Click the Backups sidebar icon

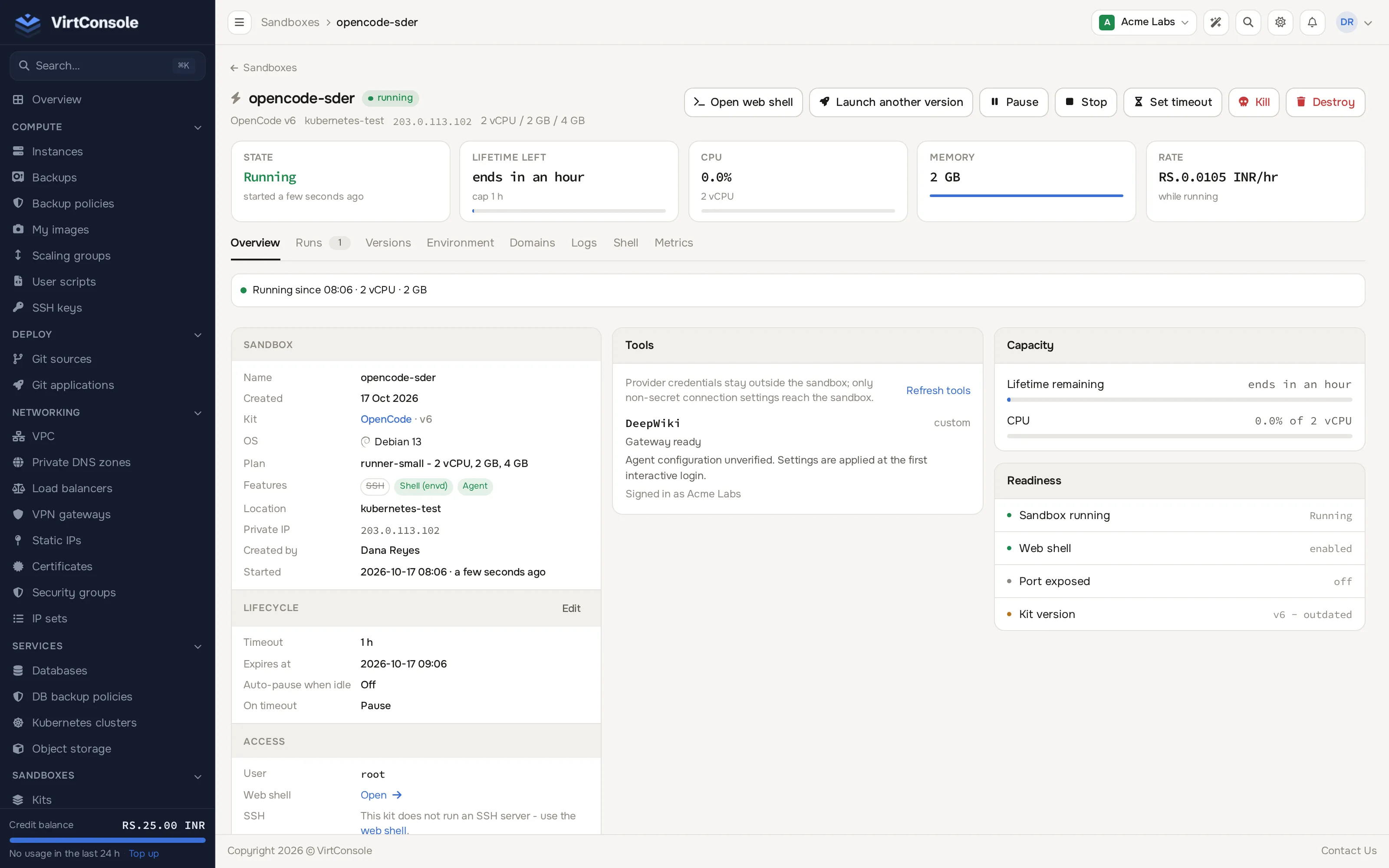click(18, 178)
